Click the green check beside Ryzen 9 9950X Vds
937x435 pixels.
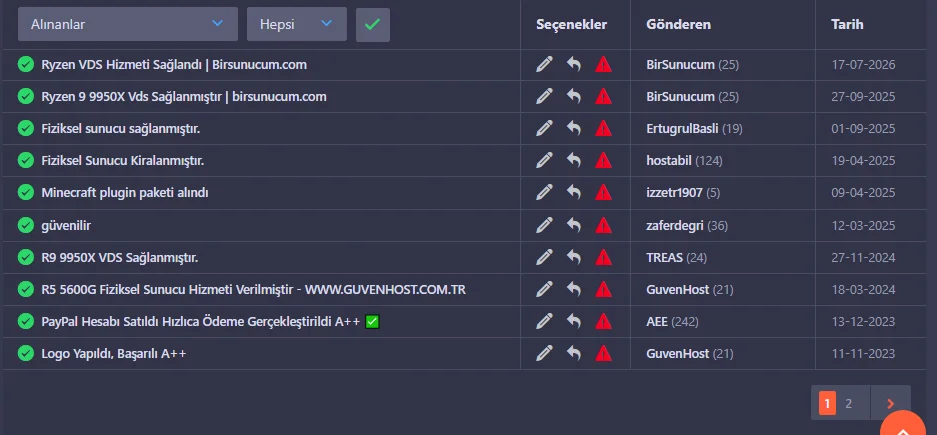[x=25, y=96]
